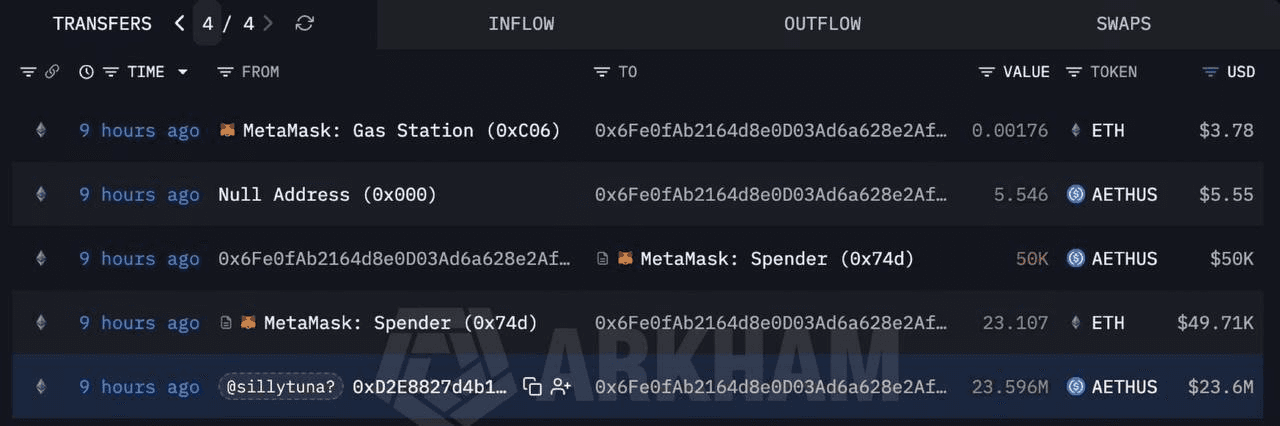
Task: Switch to the INFLOW tab
Action: [x=521, y=24]
